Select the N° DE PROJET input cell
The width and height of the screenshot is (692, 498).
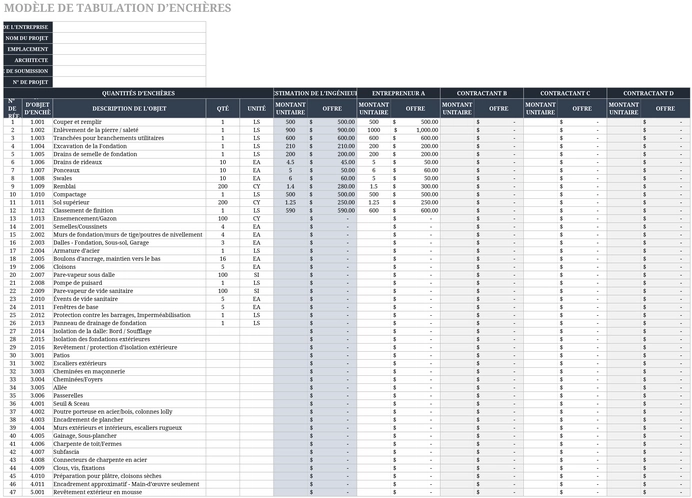point(129,82)
